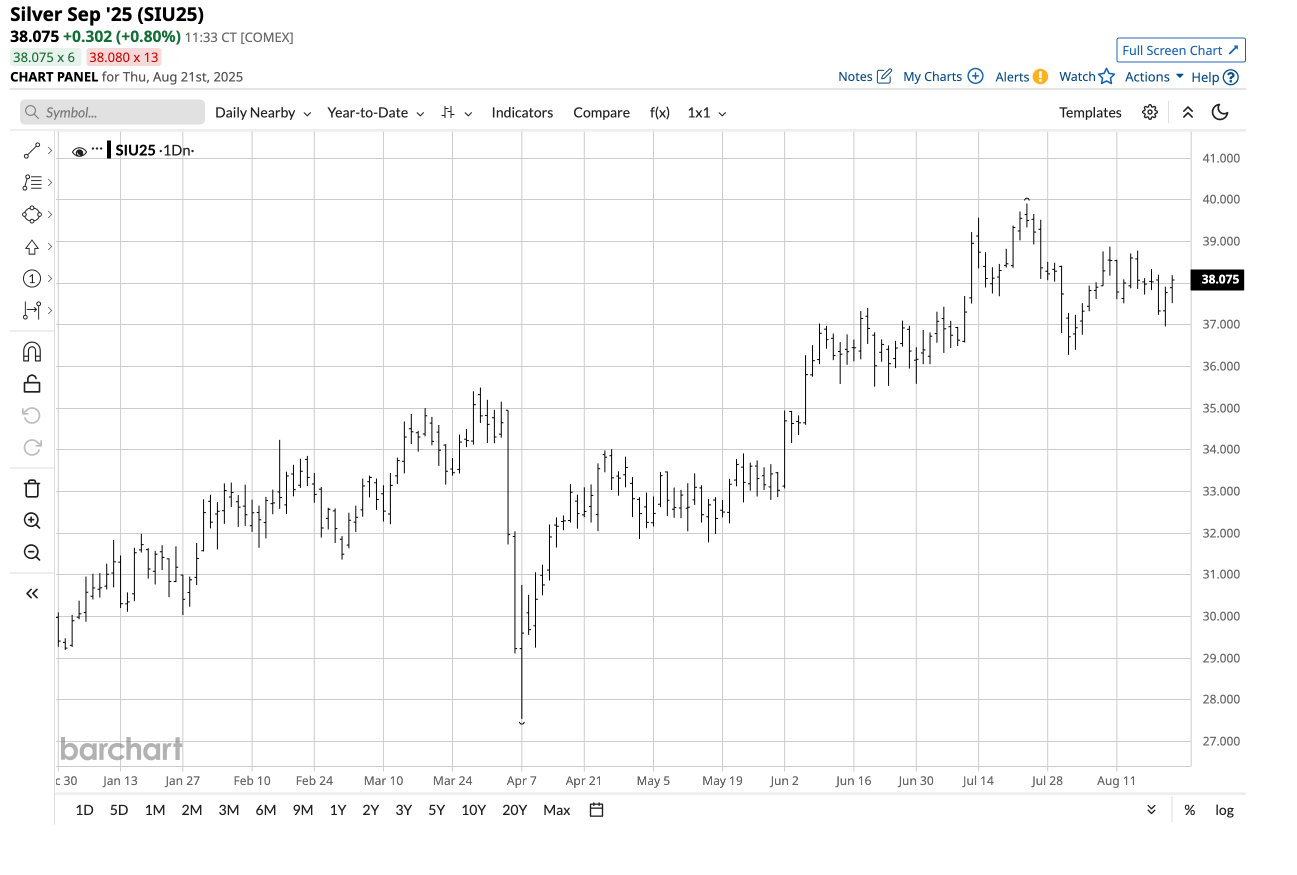Zoom out on the chart
Viewport: 1297px width, 875px height.
coord(31,552)
